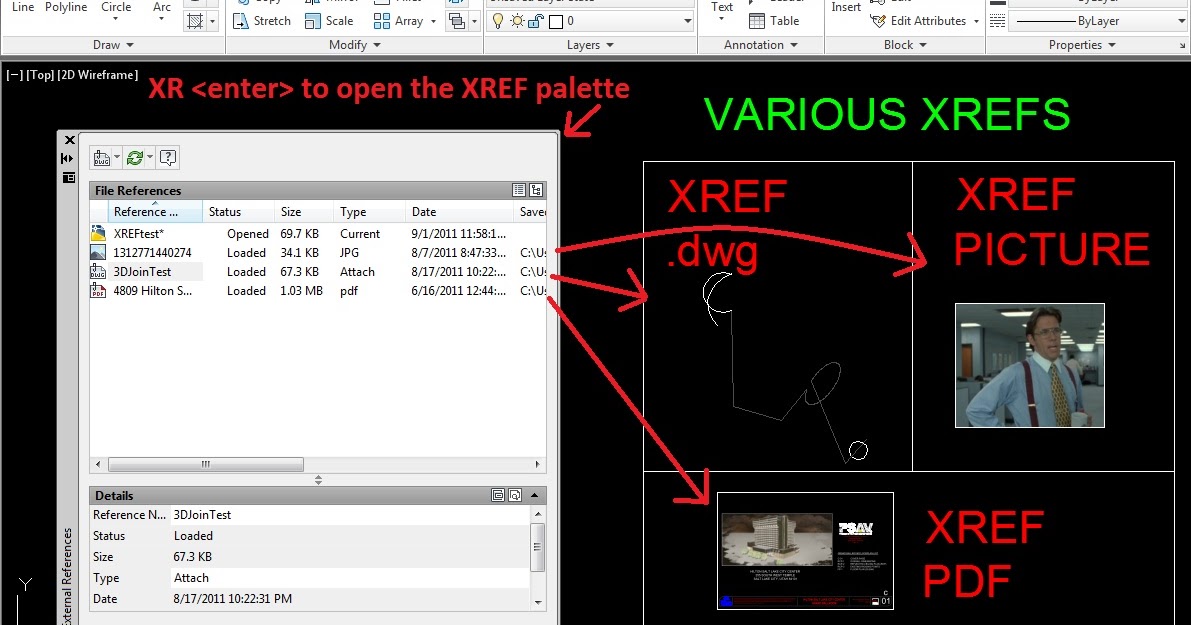The image size is (1191, 625).
Task: Select the 4809 Hilton S... pdf reference
Action: tap(318, 291)
